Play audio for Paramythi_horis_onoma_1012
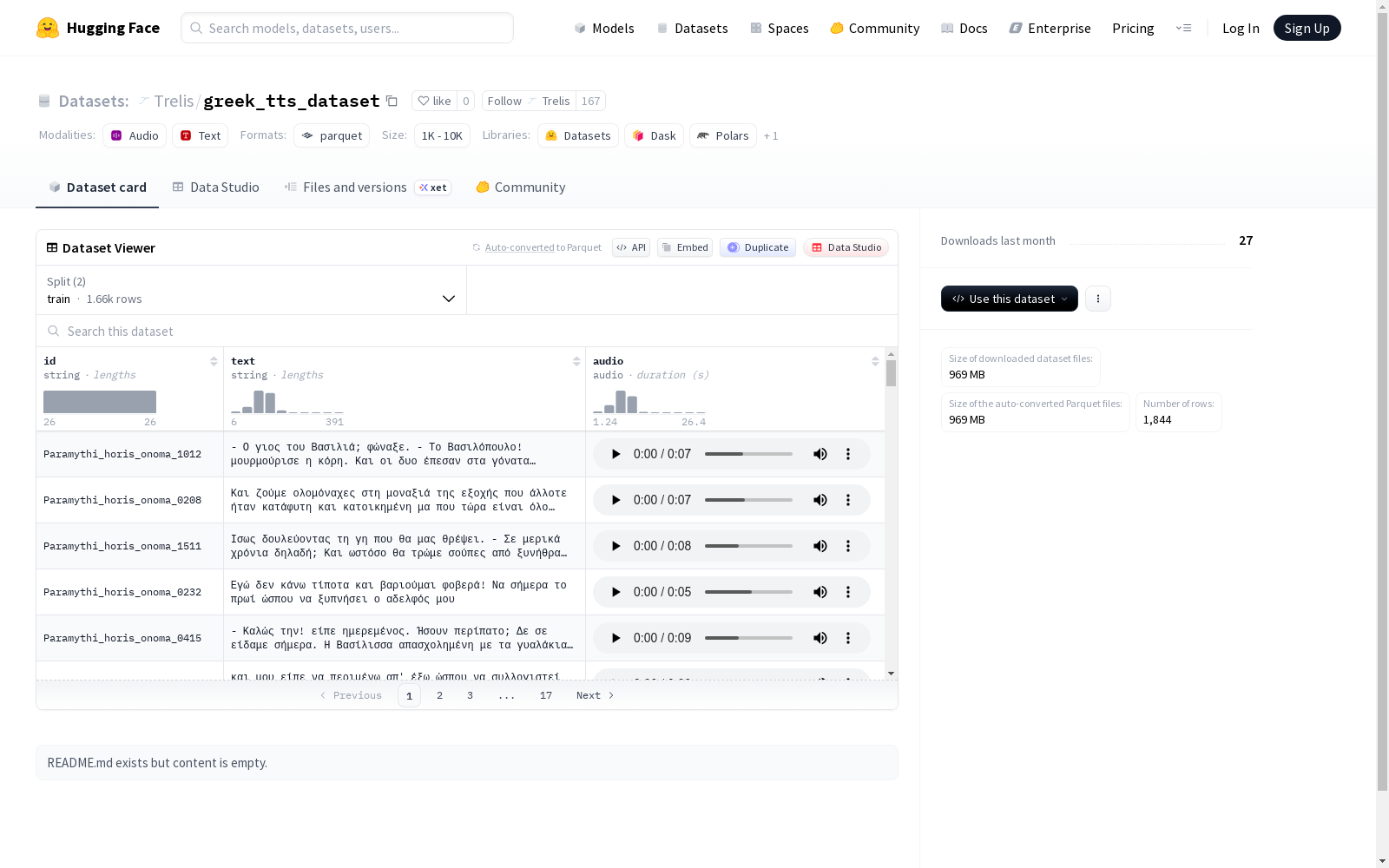Screen dimensions: 1389x868 click(616, 454)
